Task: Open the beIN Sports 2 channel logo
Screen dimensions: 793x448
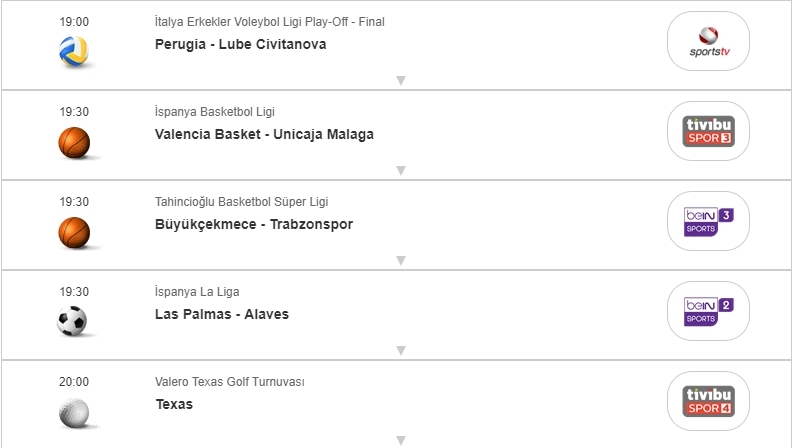Action: [x=708, y=311]
